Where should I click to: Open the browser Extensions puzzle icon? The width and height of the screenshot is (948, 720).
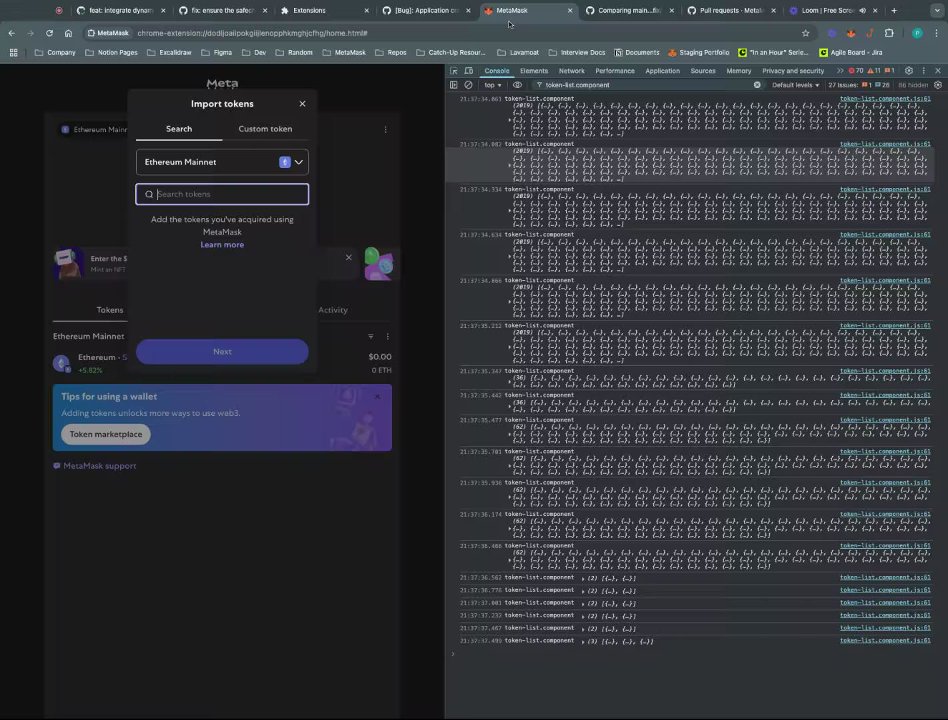coord(889,33)
